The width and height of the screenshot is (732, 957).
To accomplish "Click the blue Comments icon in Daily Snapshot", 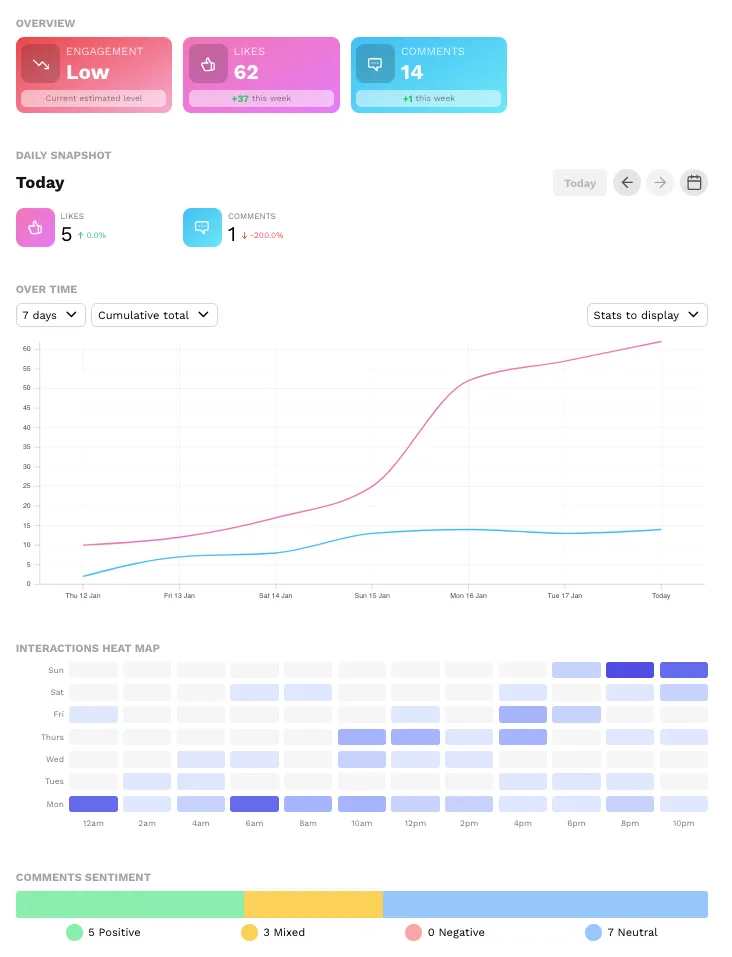I will coord(202,227).
